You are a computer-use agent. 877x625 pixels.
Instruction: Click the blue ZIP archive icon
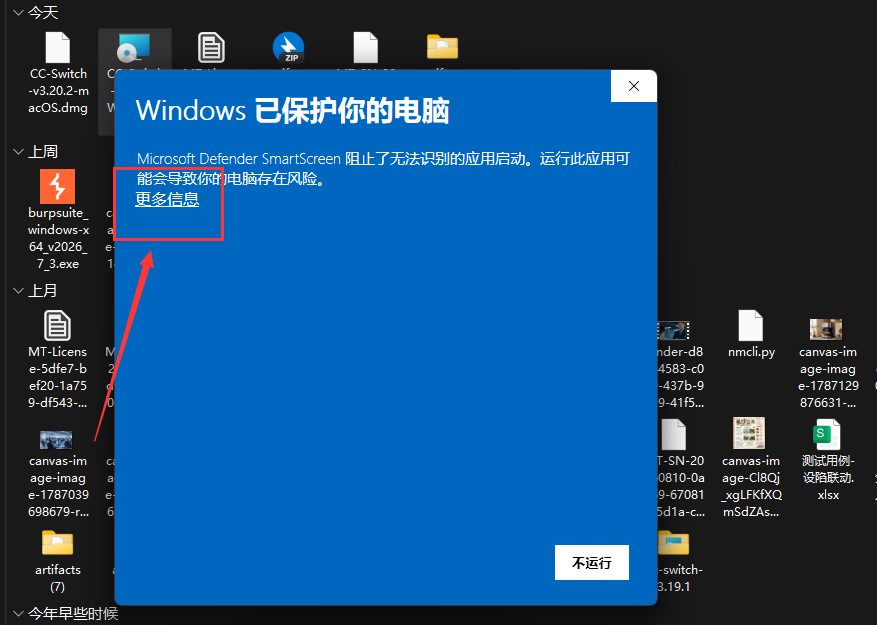[x=289, y=47]
